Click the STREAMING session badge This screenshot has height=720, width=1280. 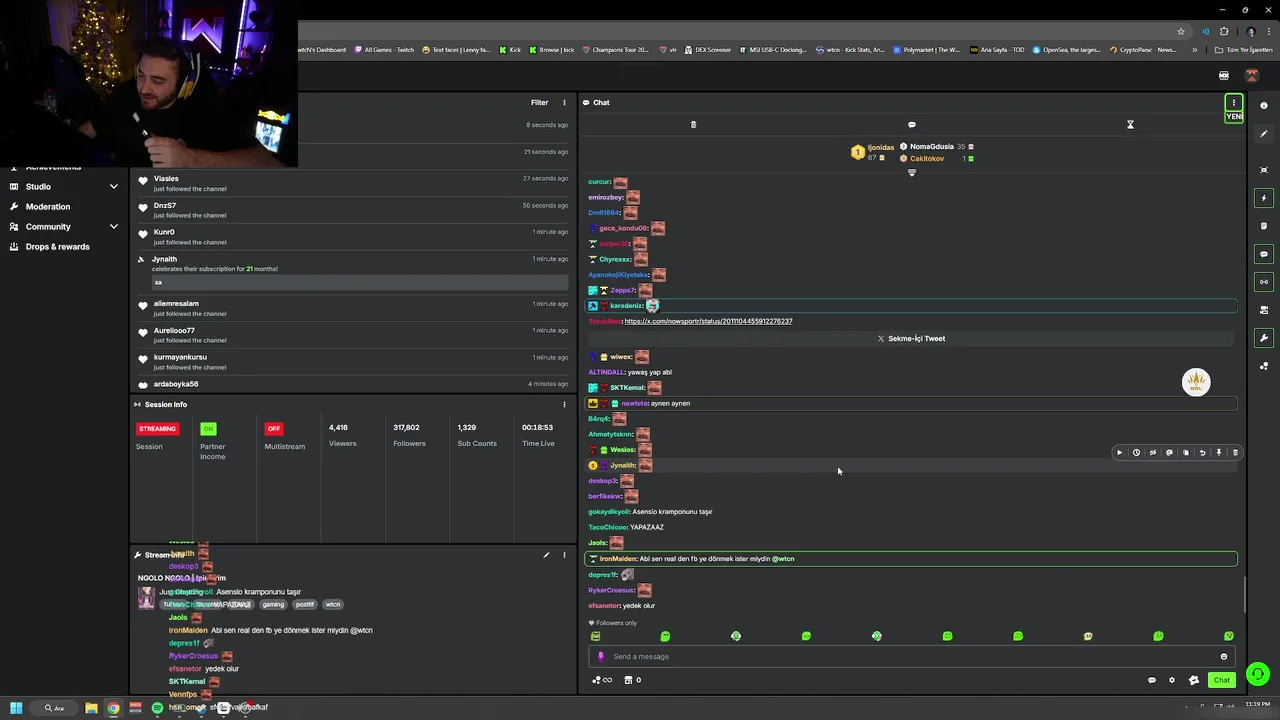click(x=157, y=428)
